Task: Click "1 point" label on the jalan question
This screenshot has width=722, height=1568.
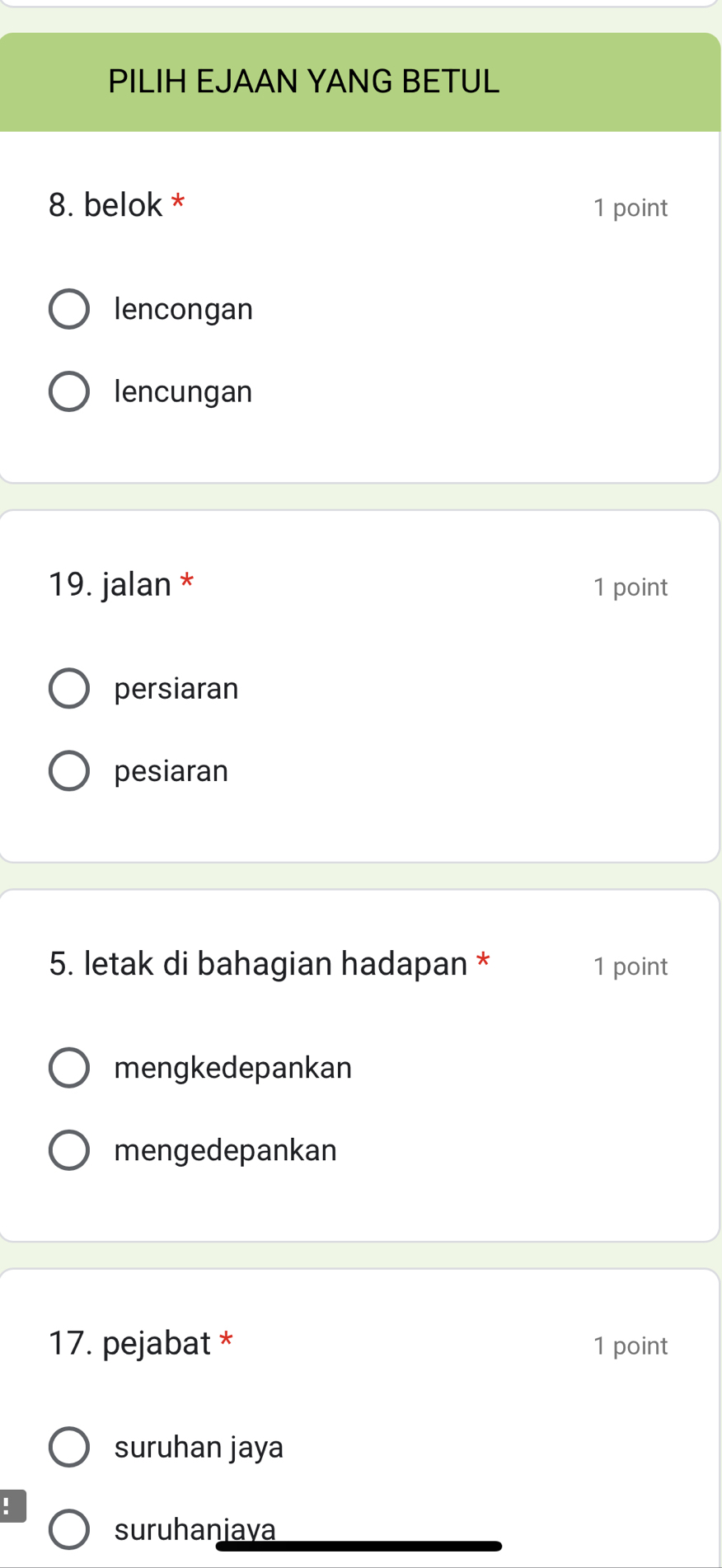Action: [630, 587]
